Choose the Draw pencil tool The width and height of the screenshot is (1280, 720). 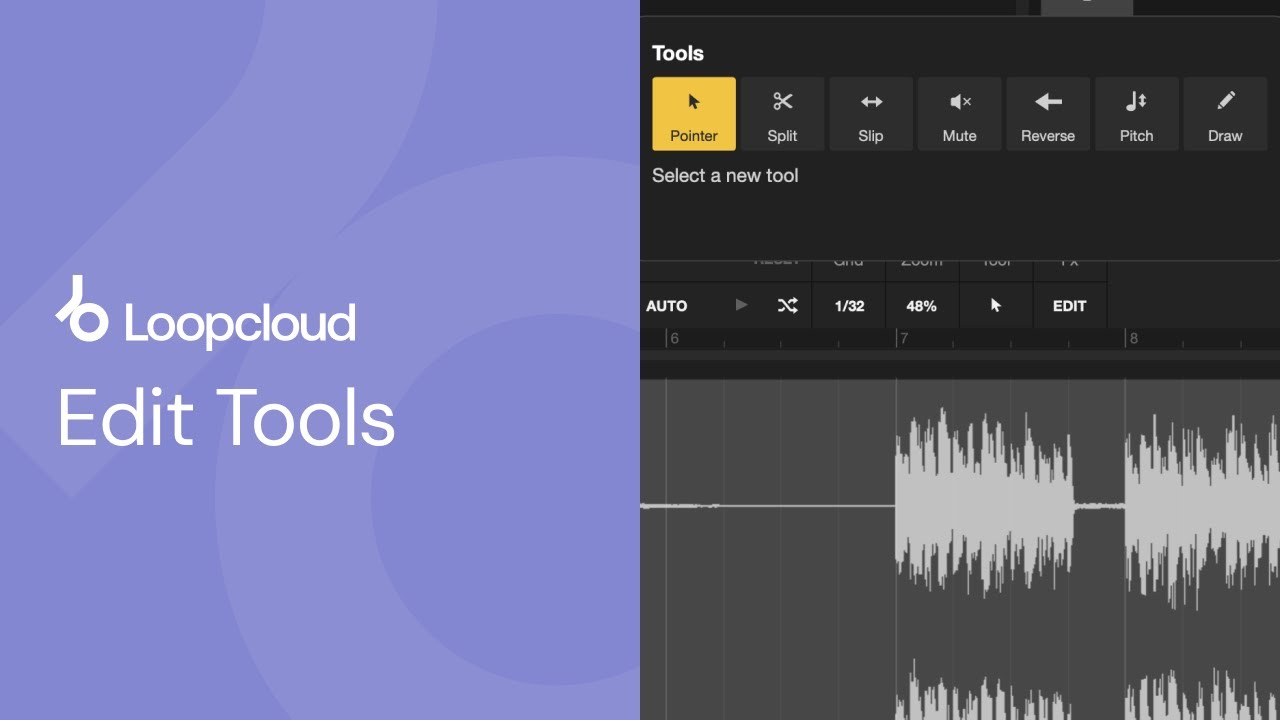(1225, 114)
